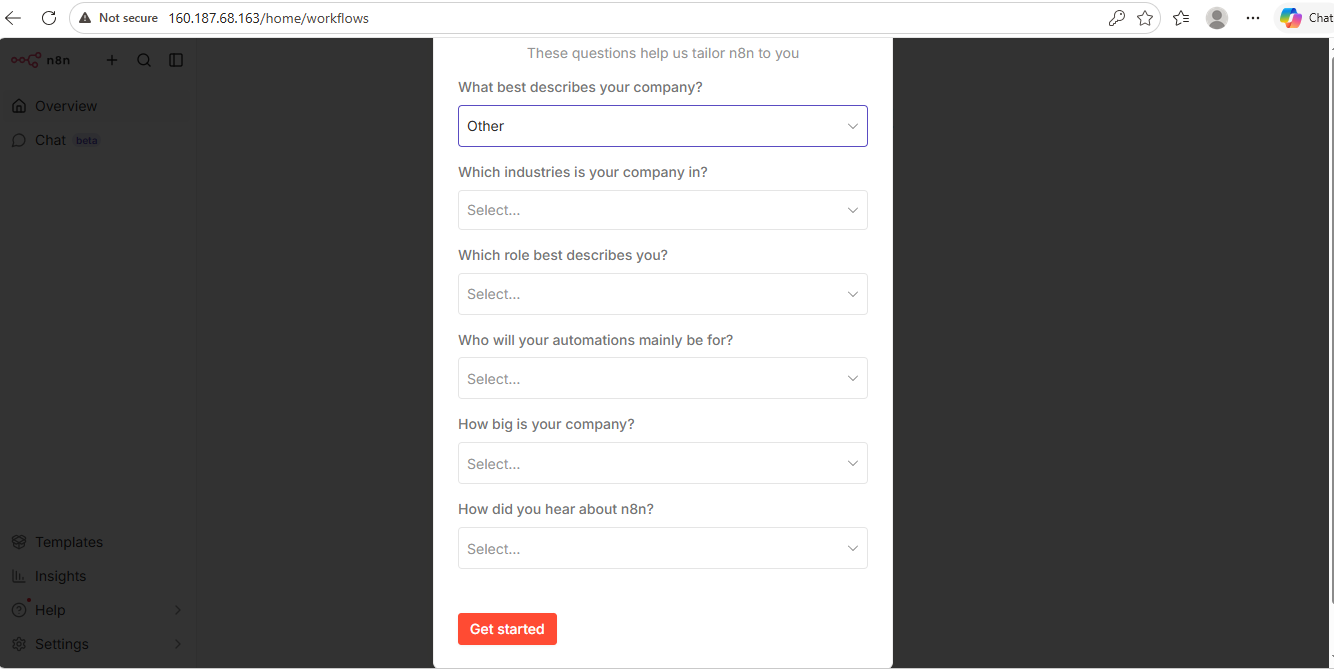Bookmark this page with the star icon
The width and height of the screenshot is (1334, 669).
click(1145, 18)
